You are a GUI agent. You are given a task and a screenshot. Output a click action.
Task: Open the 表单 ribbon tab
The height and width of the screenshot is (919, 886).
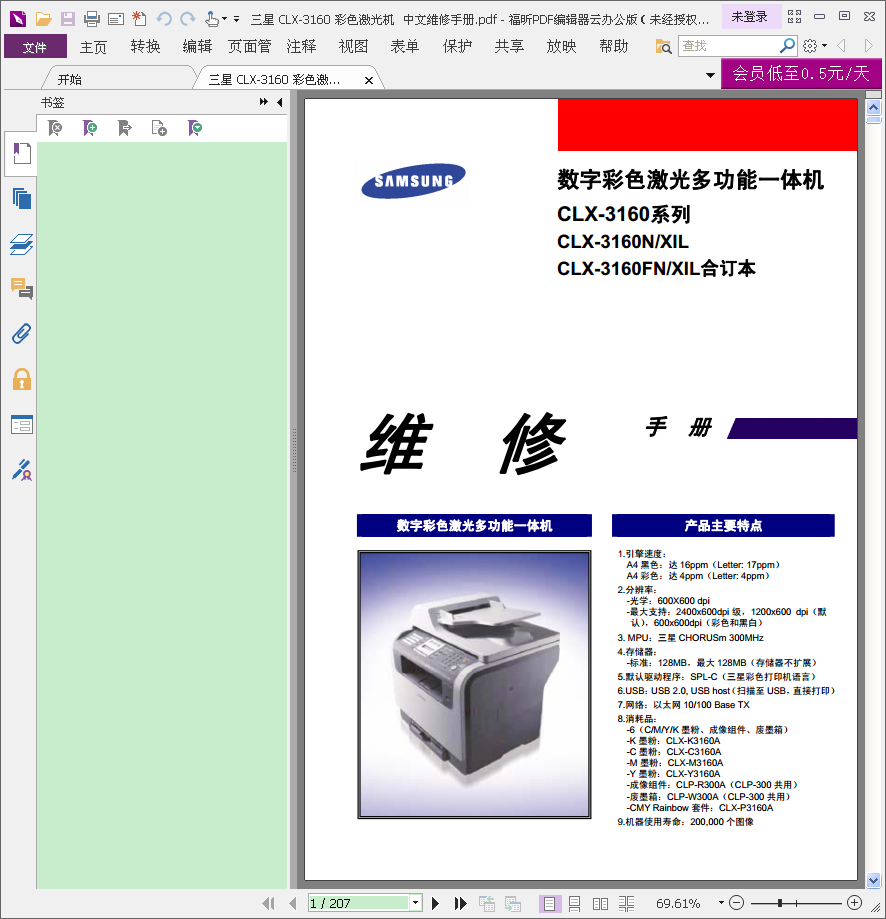pyautogui.click(x=405, y=46)
